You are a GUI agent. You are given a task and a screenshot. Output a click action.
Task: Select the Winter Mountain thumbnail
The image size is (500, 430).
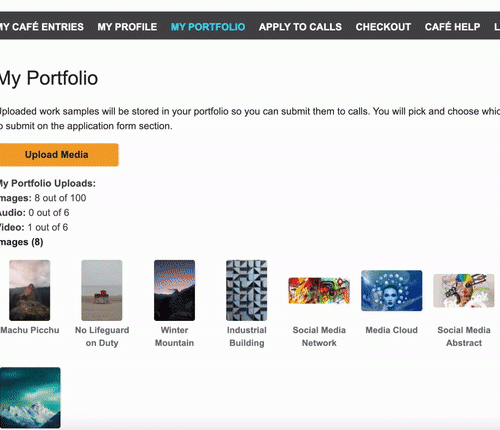pyautogui.click(x=174, y=290)
